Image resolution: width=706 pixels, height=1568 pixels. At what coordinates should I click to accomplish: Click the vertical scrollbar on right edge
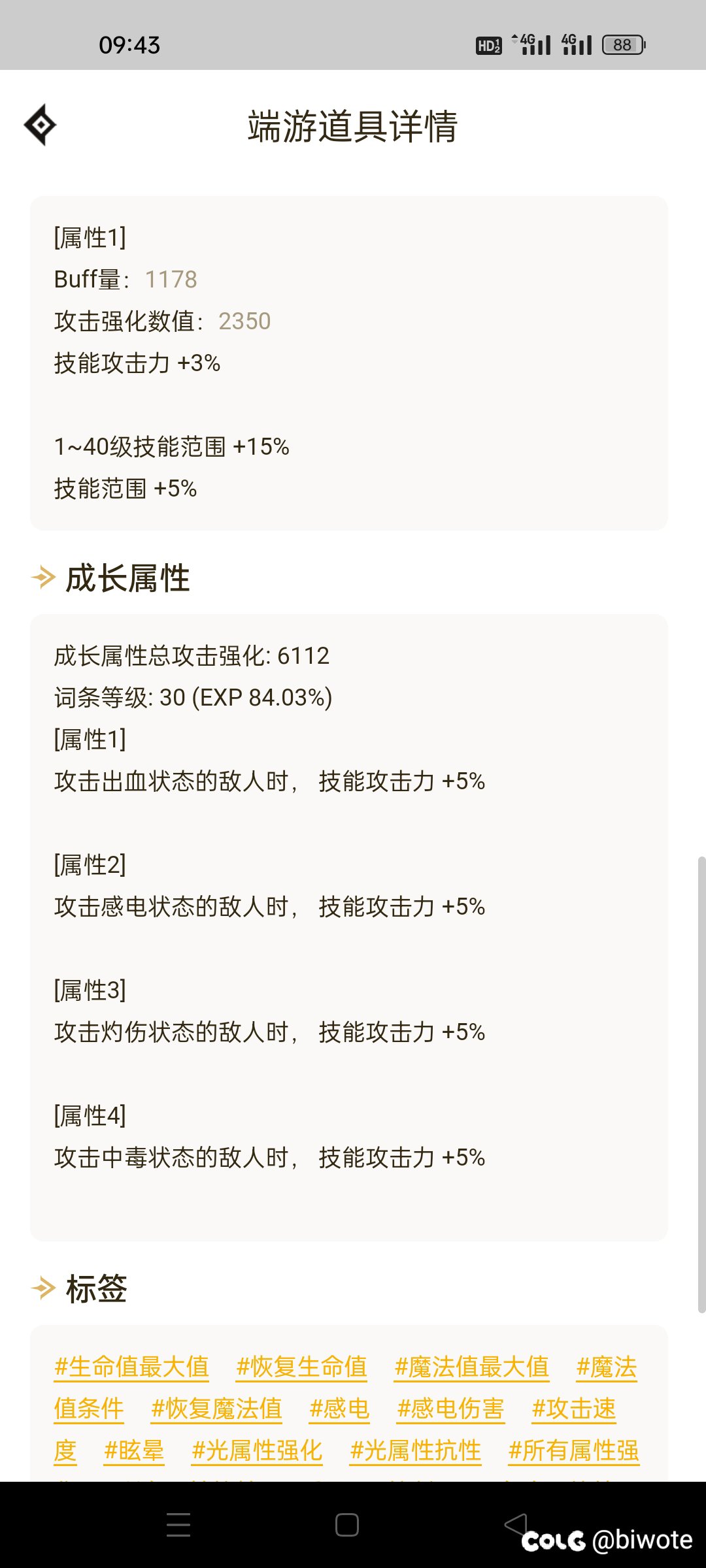701,1085
